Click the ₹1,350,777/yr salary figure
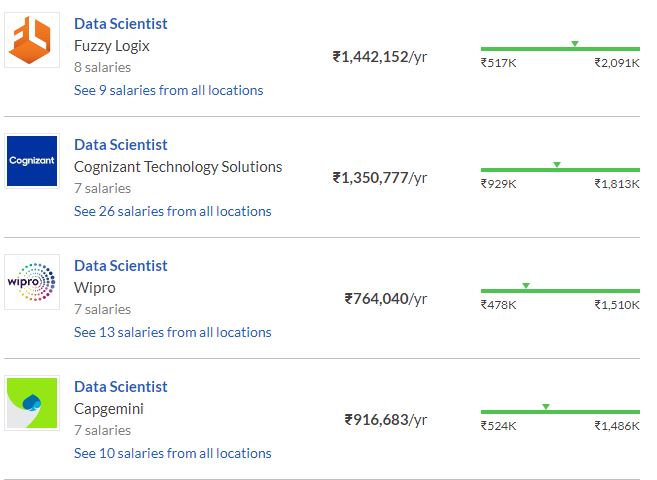The height and width of the screenshot is (480, 657). [379, 178]
